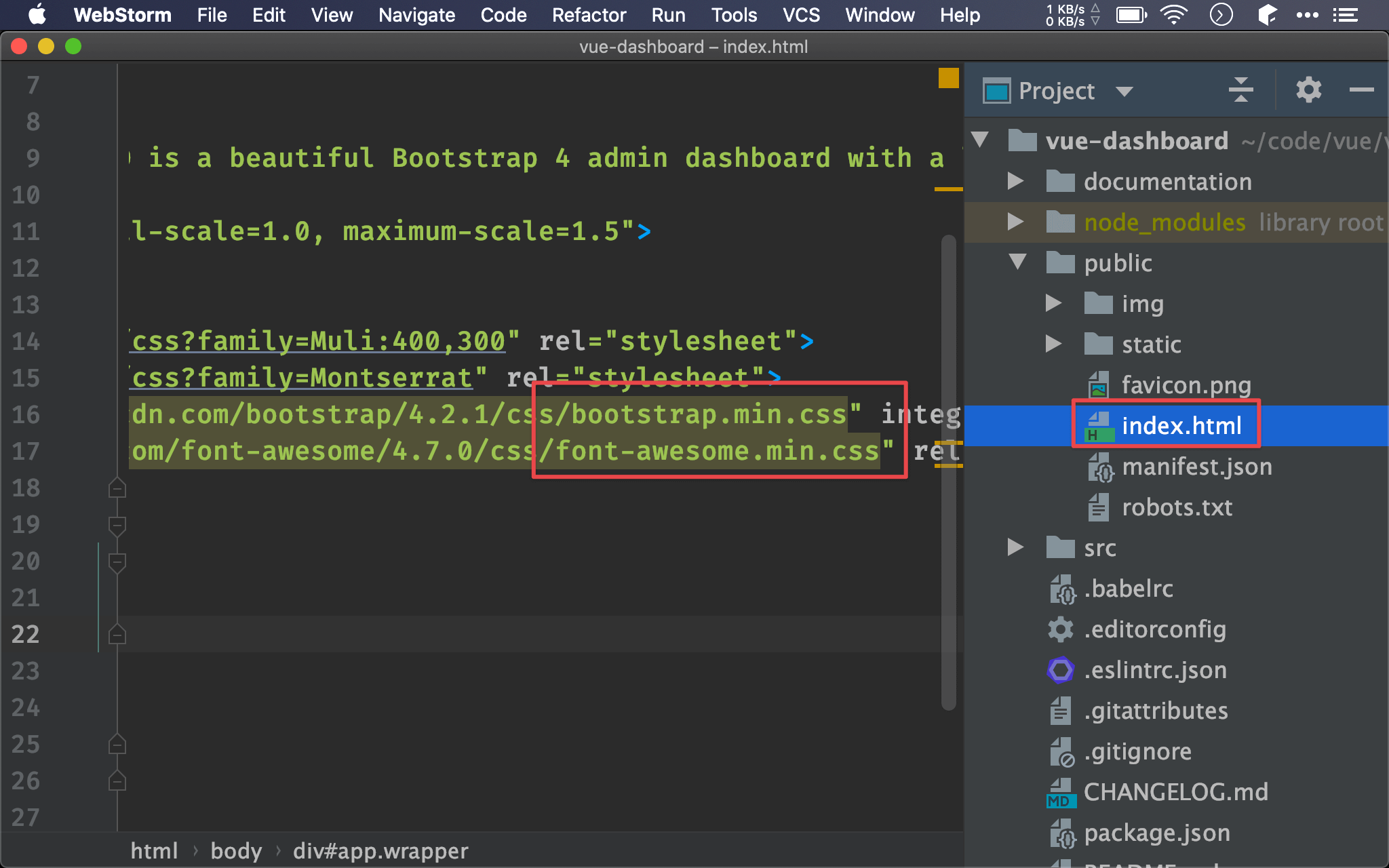Toggle code fold marker on line 18
The width and height of the screenshot is (1389, 868).
[x=117, y=488]
